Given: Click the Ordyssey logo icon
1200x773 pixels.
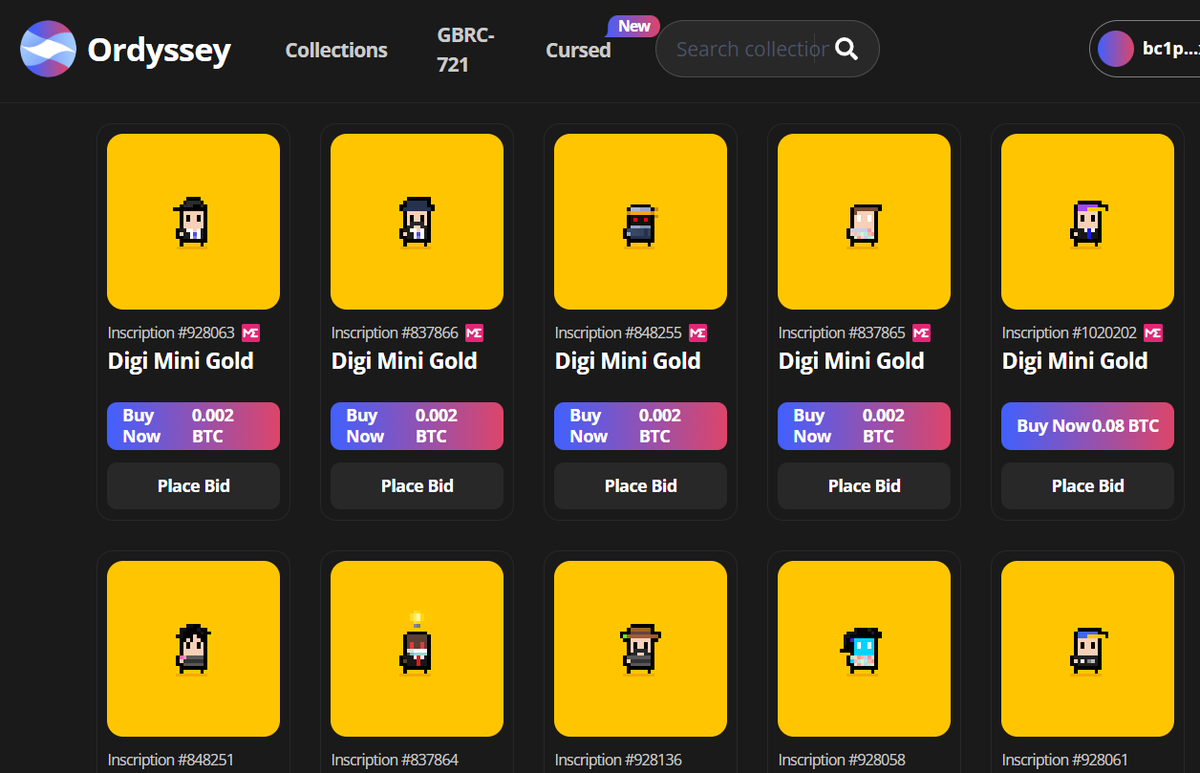Looking at the screenshot, I should (x=49, y=49).
